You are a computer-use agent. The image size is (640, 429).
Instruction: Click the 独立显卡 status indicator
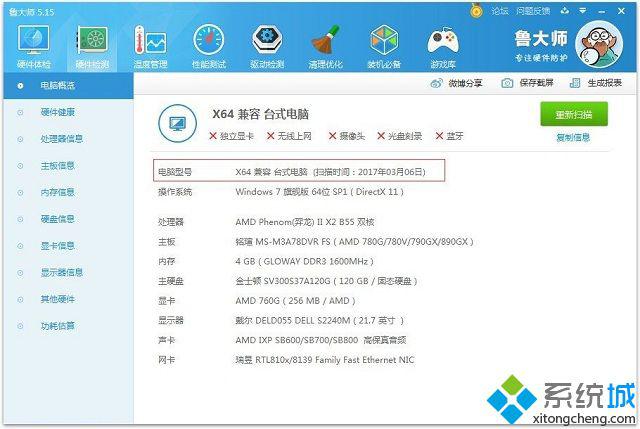231,136
